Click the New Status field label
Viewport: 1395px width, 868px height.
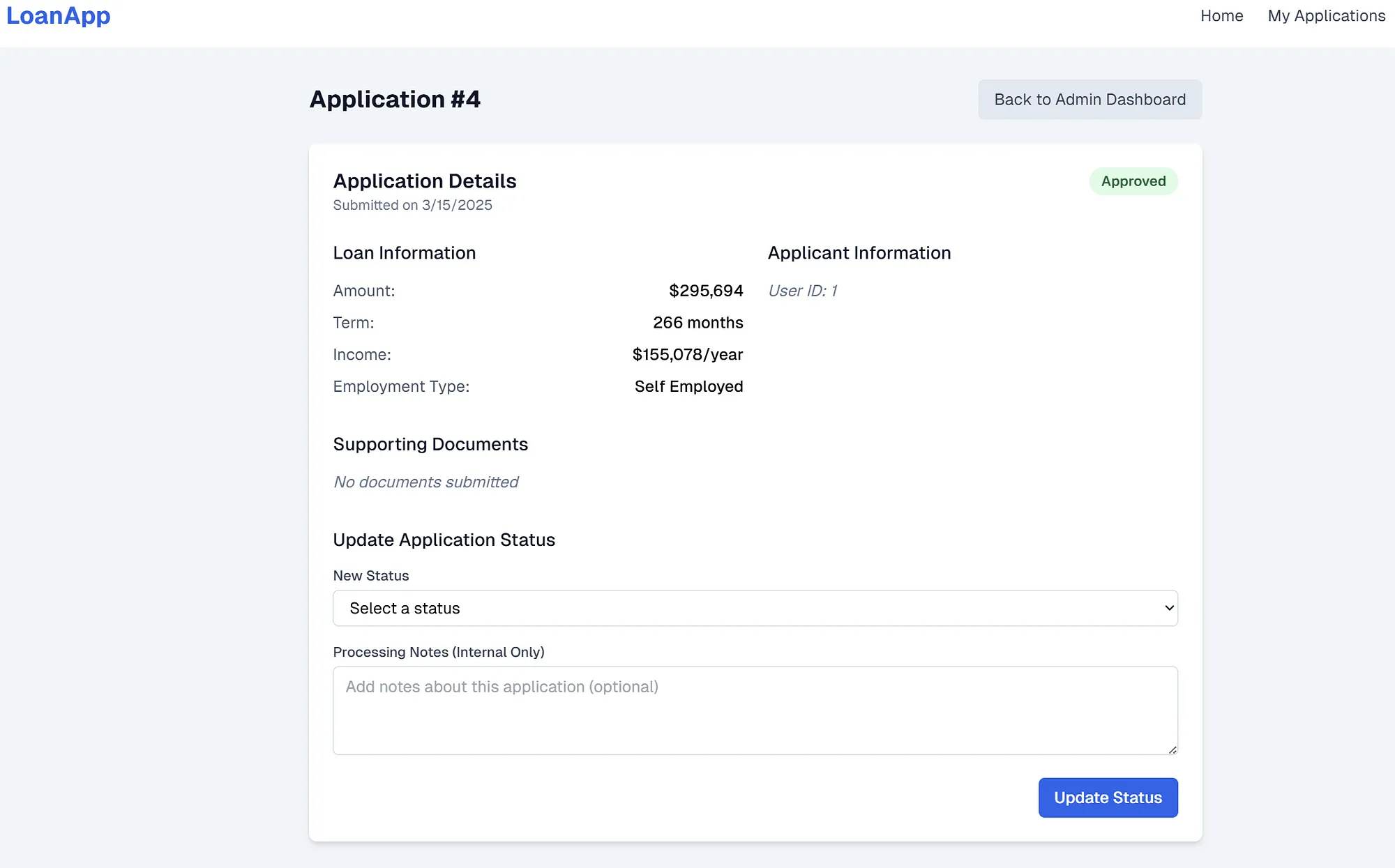(370, 576)
